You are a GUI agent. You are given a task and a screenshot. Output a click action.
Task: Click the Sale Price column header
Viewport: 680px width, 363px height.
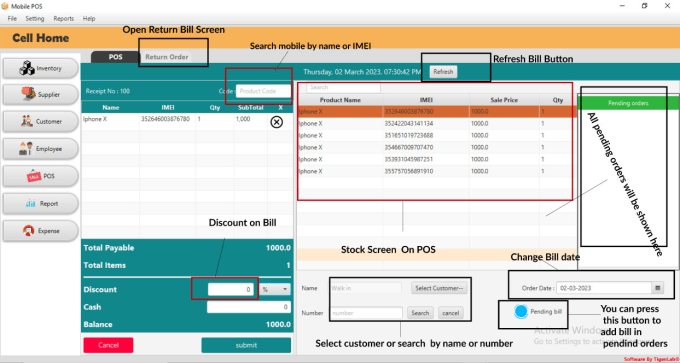(x=504, y=100)
